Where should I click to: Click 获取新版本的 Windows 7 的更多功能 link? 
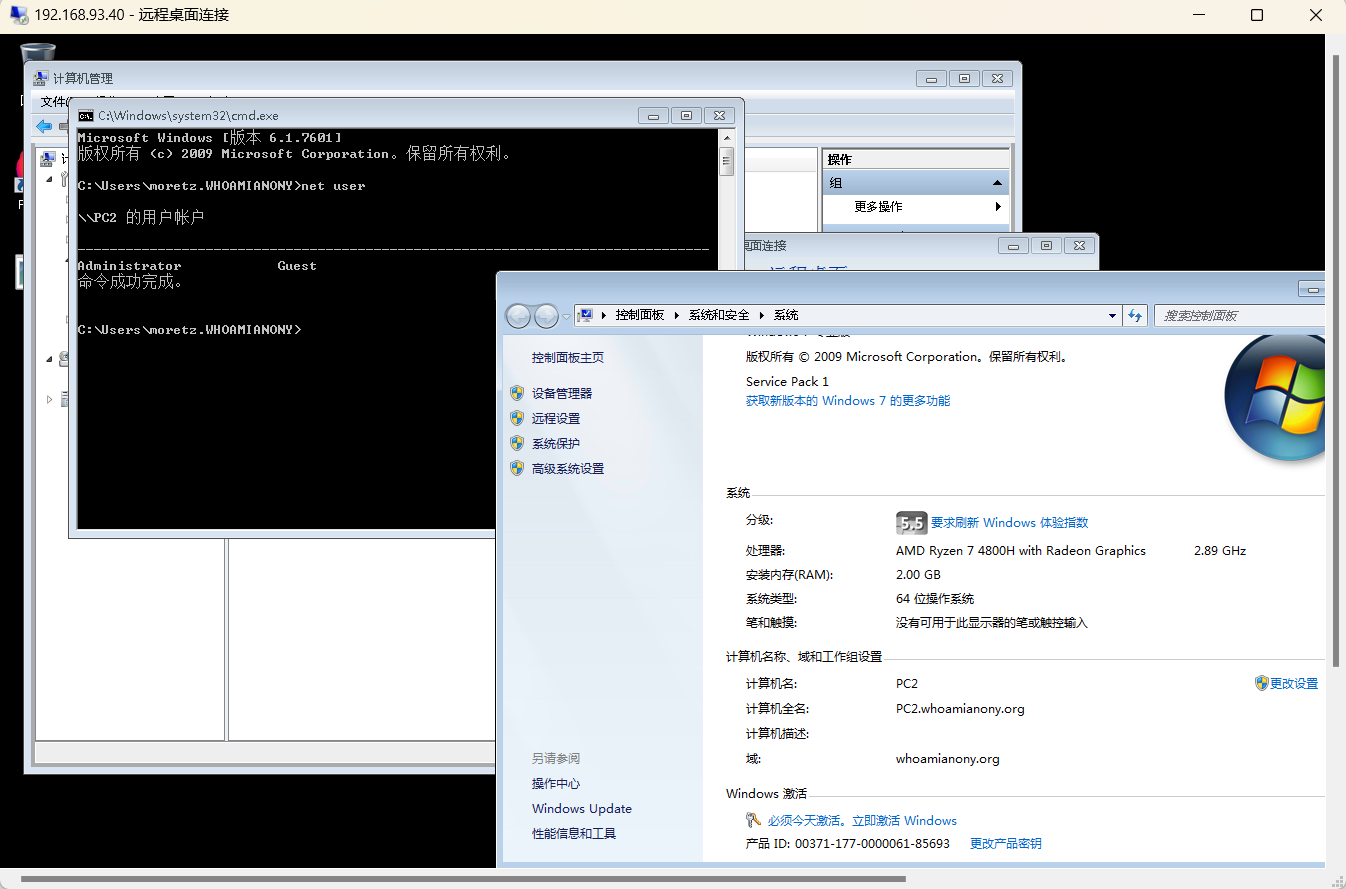(x=848, y=401)
